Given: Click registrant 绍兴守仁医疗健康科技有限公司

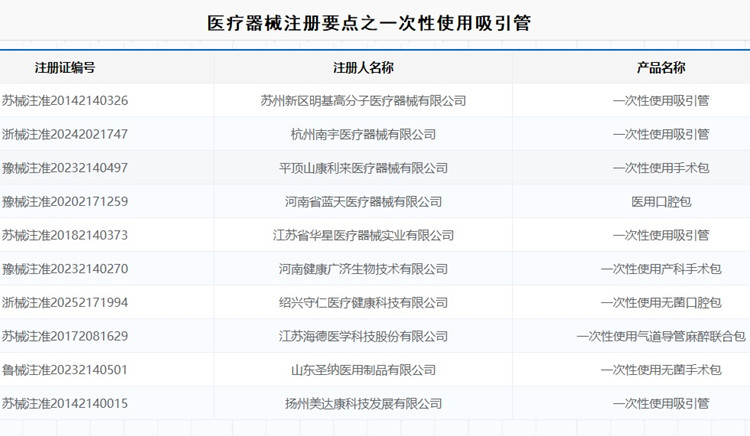Looking at the screenshot, I should tap(363, 303).
